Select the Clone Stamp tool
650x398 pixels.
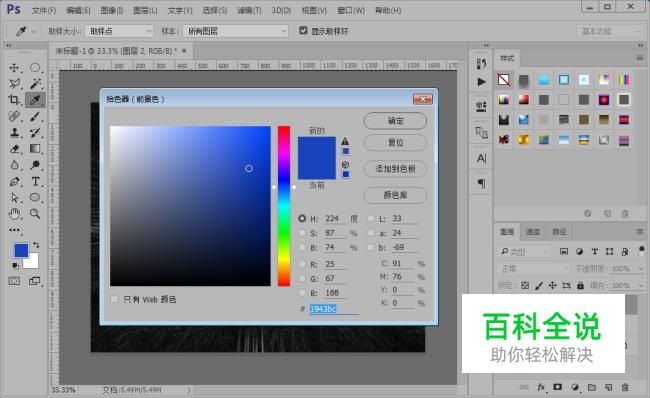pos(15,133)
